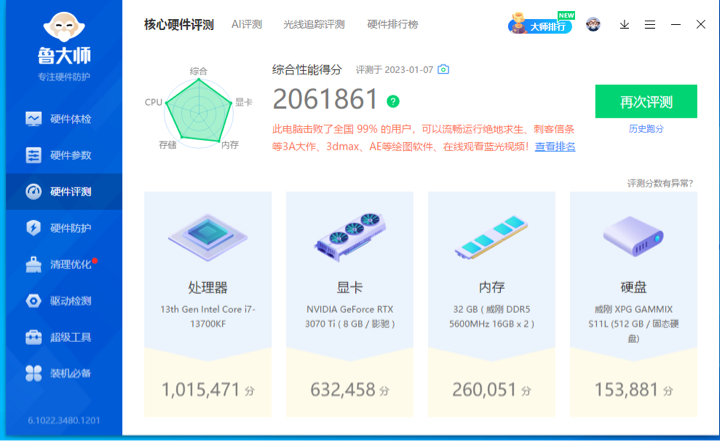Open the 硬件排行榜 tab

[x=393, y=24]
